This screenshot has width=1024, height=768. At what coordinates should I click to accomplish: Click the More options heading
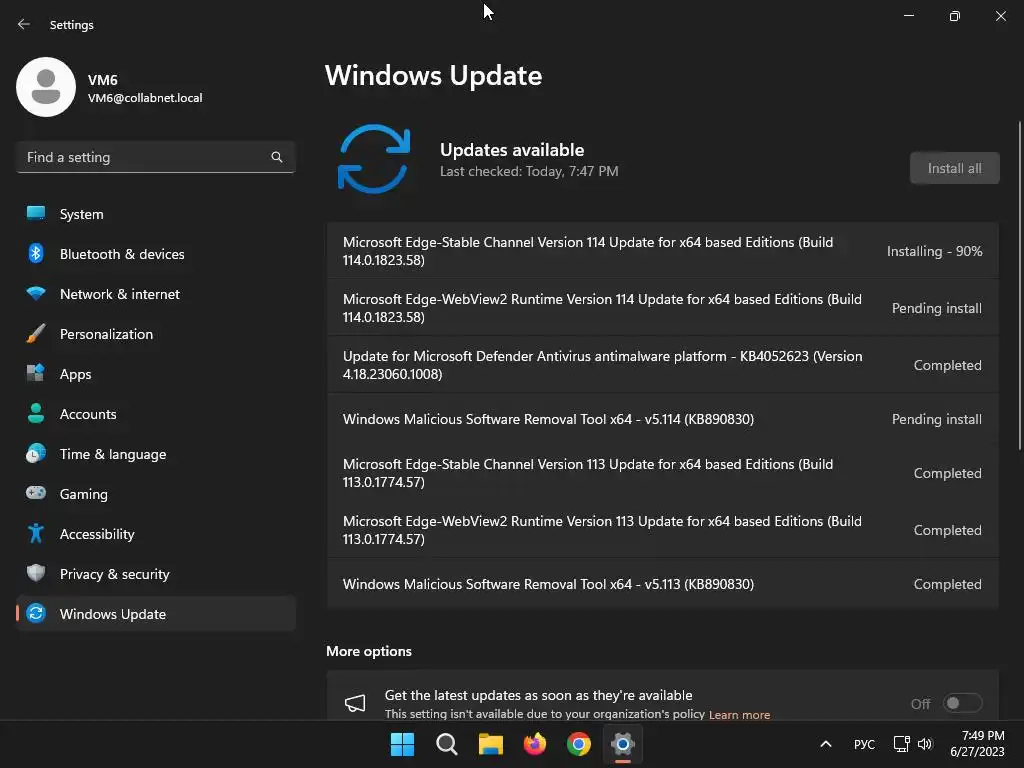pos(369,651)
